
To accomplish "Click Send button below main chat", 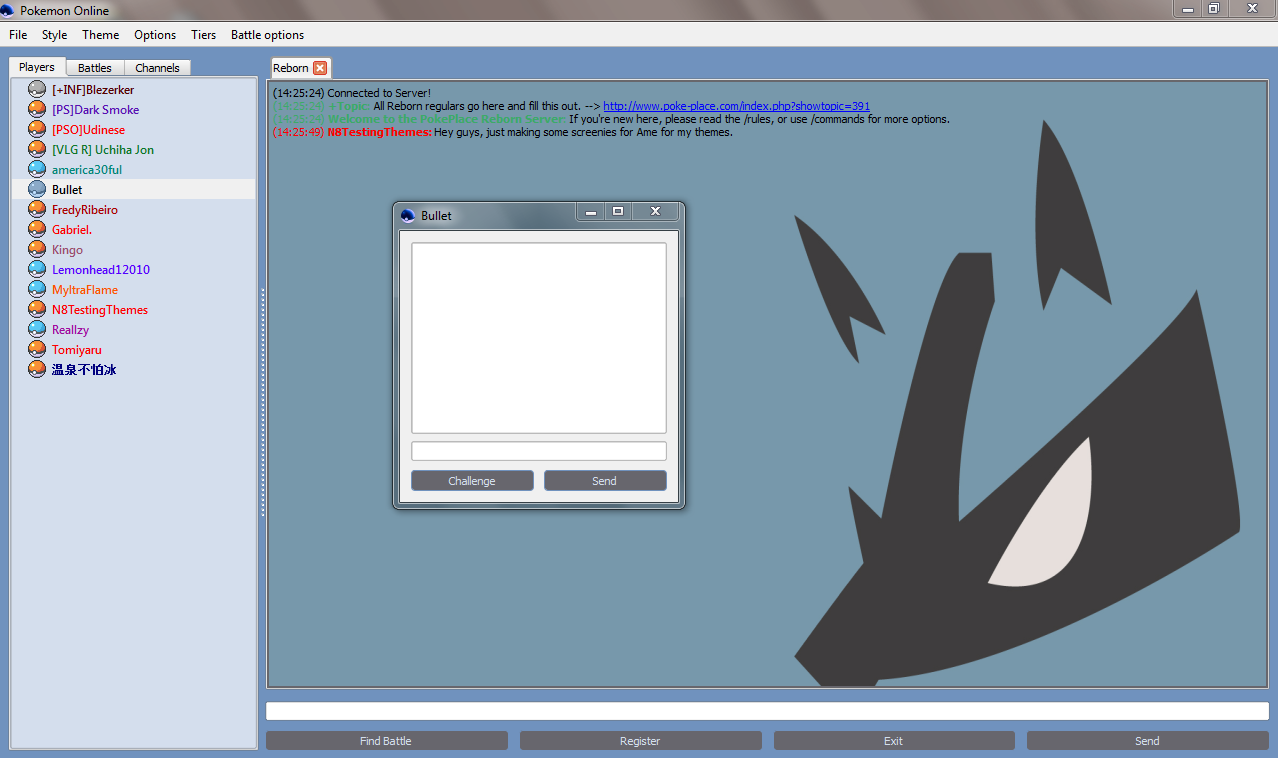I will [x=1147, y=741].
